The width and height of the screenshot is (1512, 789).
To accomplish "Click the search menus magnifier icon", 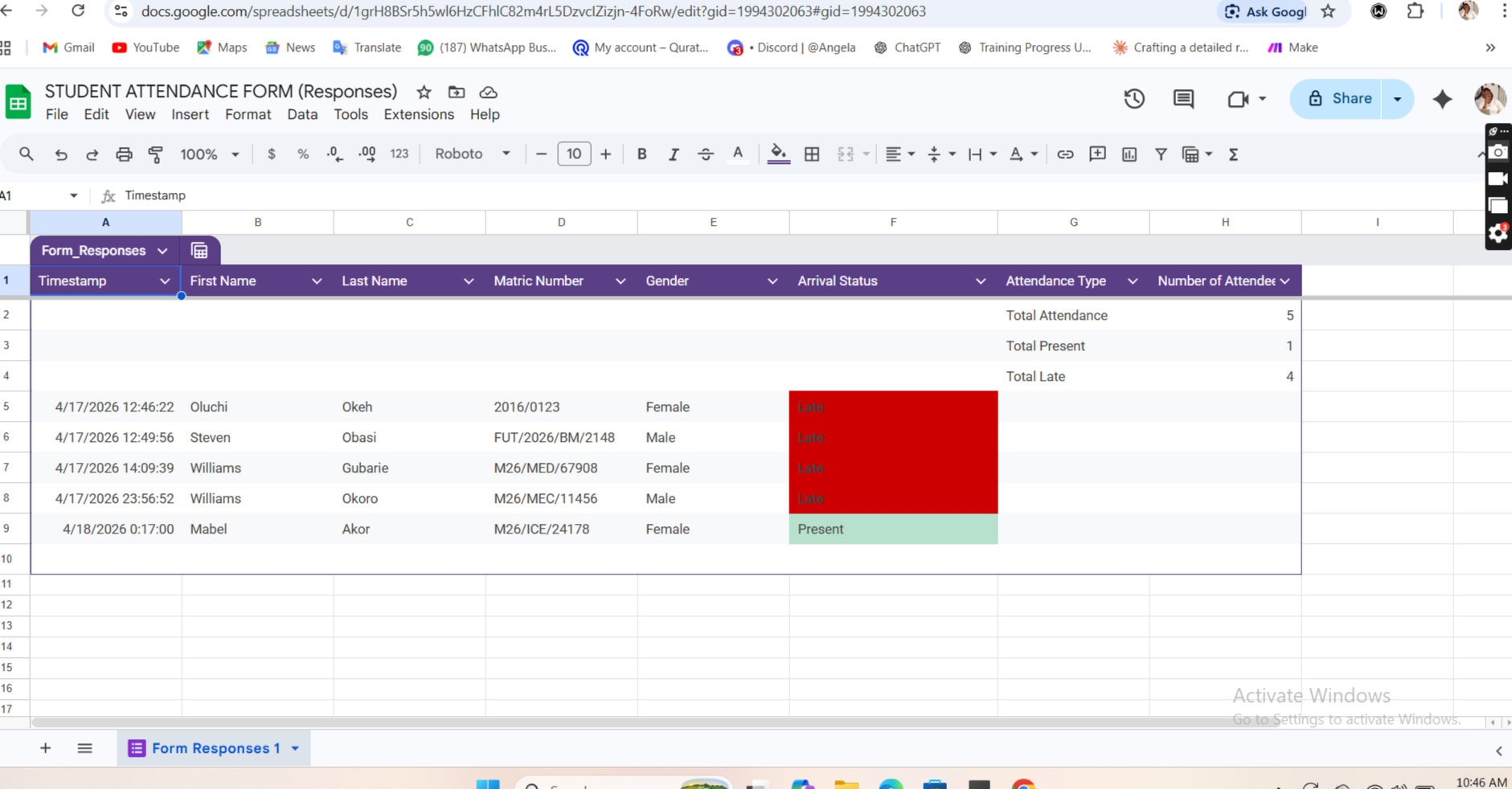I will click(27, 153).
